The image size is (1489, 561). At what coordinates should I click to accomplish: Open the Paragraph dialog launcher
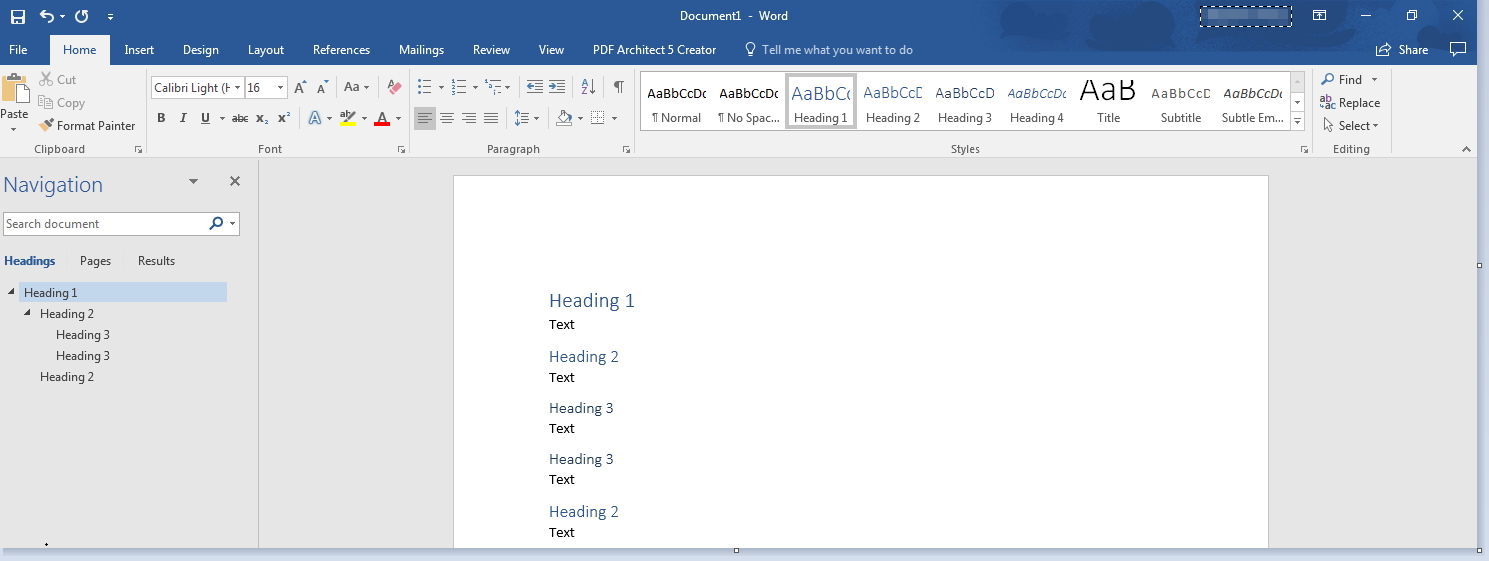coord(627,150)
